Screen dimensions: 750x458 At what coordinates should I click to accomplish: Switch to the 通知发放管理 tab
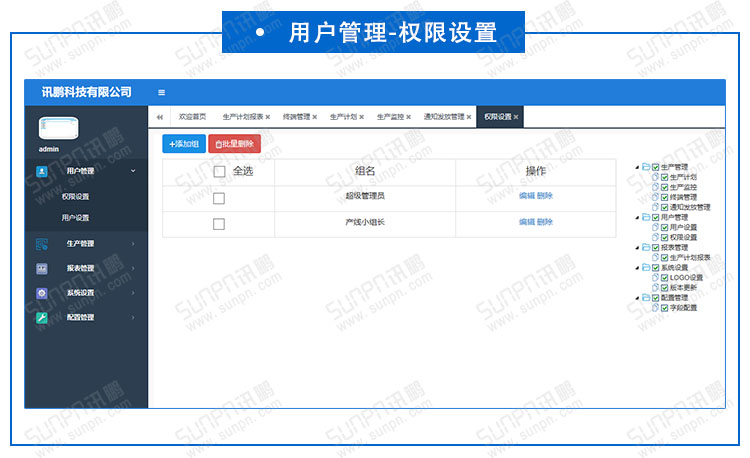tap(444, 117)
